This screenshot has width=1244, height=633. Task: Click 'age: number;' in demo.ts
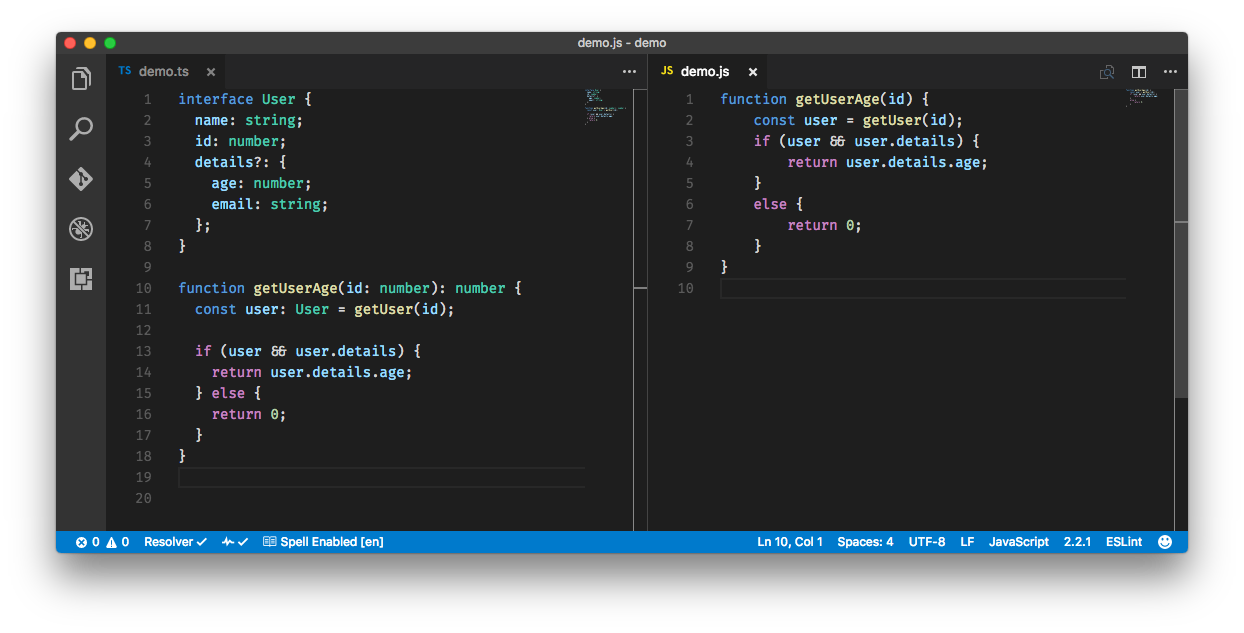pyautogui.click(x=262, y=183)
